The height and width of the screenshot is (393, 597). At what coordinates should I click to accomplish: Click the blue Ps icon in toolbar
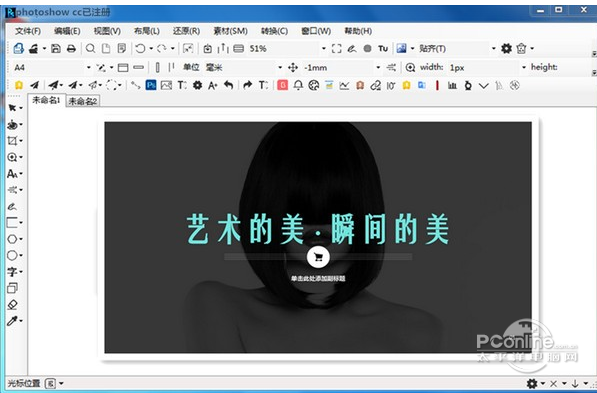click(x=151, y=85)
